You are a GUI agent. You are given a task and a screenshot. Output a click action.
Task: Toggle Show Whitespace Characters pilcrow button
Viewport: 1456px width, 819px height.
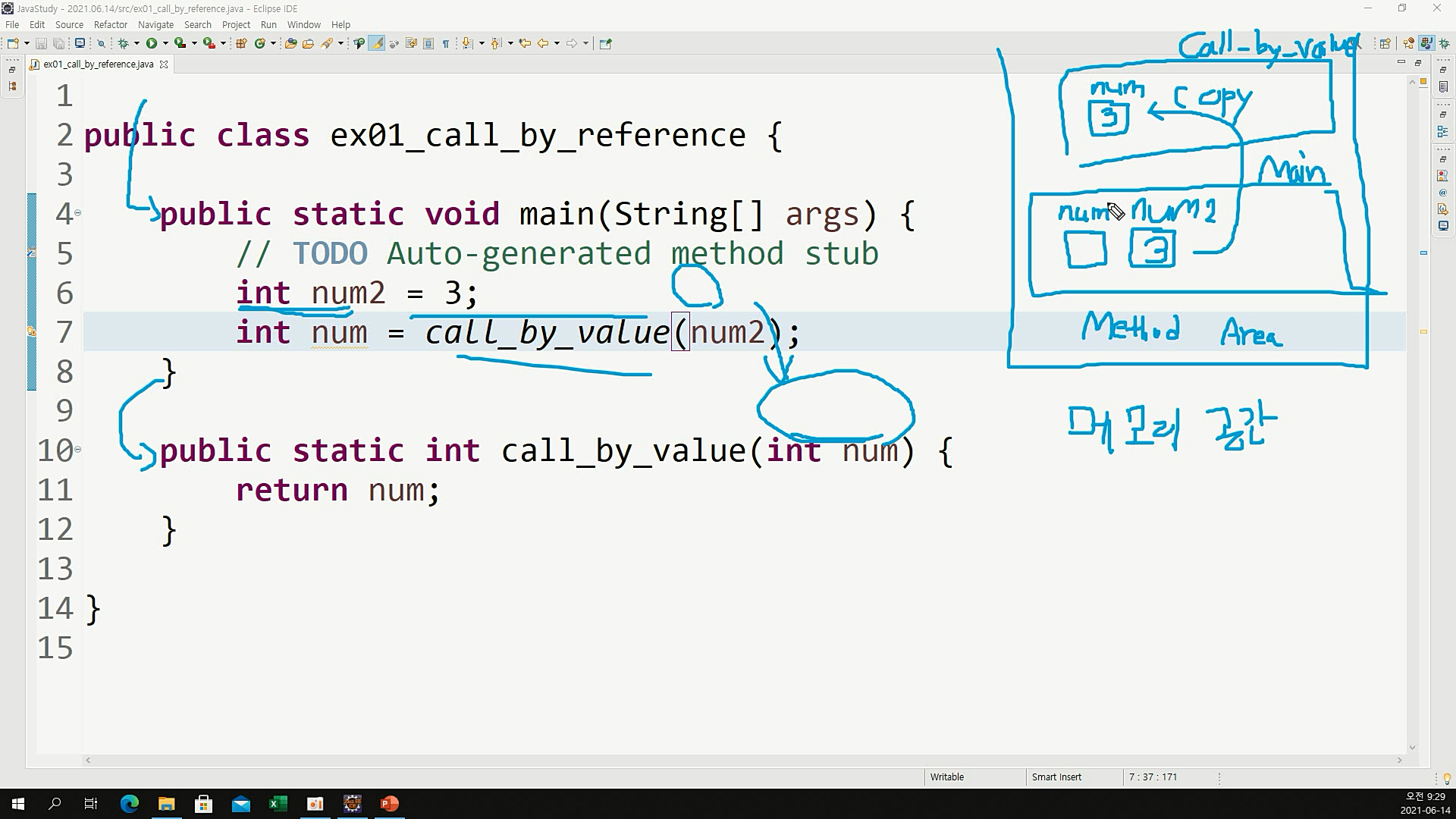pos(446,43)
